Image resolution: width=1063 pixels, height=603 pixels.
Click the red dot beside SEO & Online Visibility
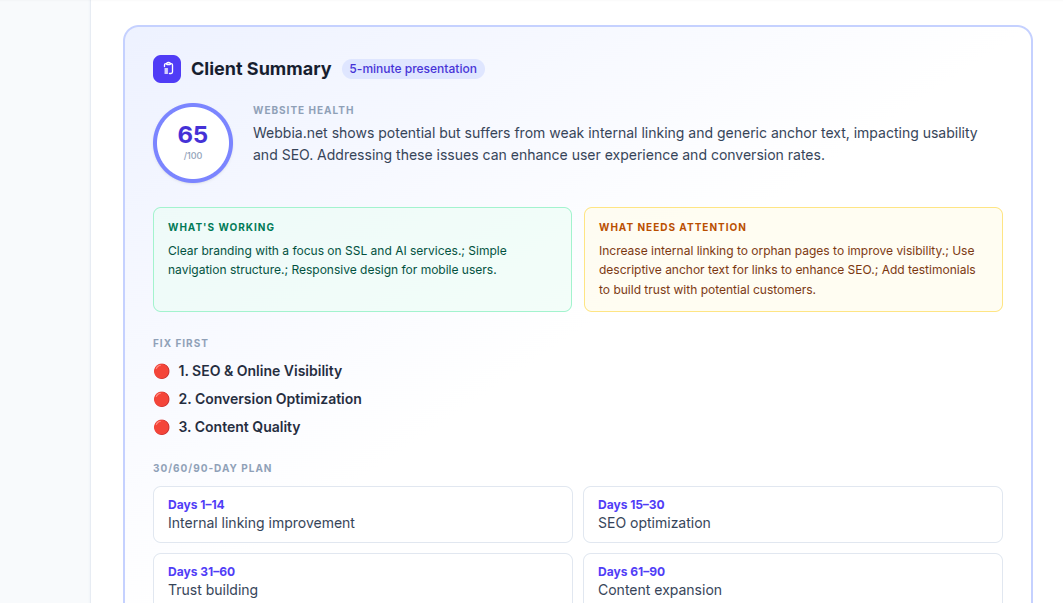tap(161, 371)
